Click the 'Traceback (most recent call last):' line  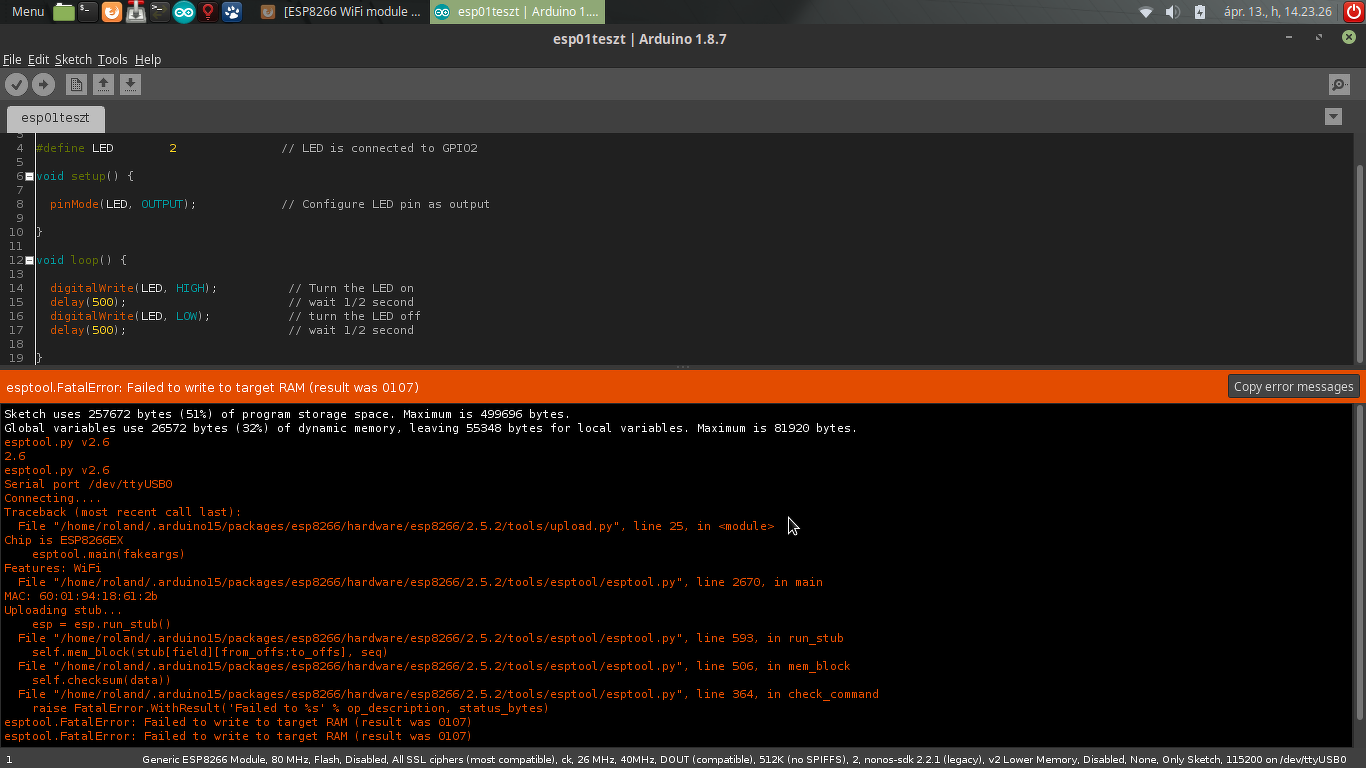click(x=123, y=512)
